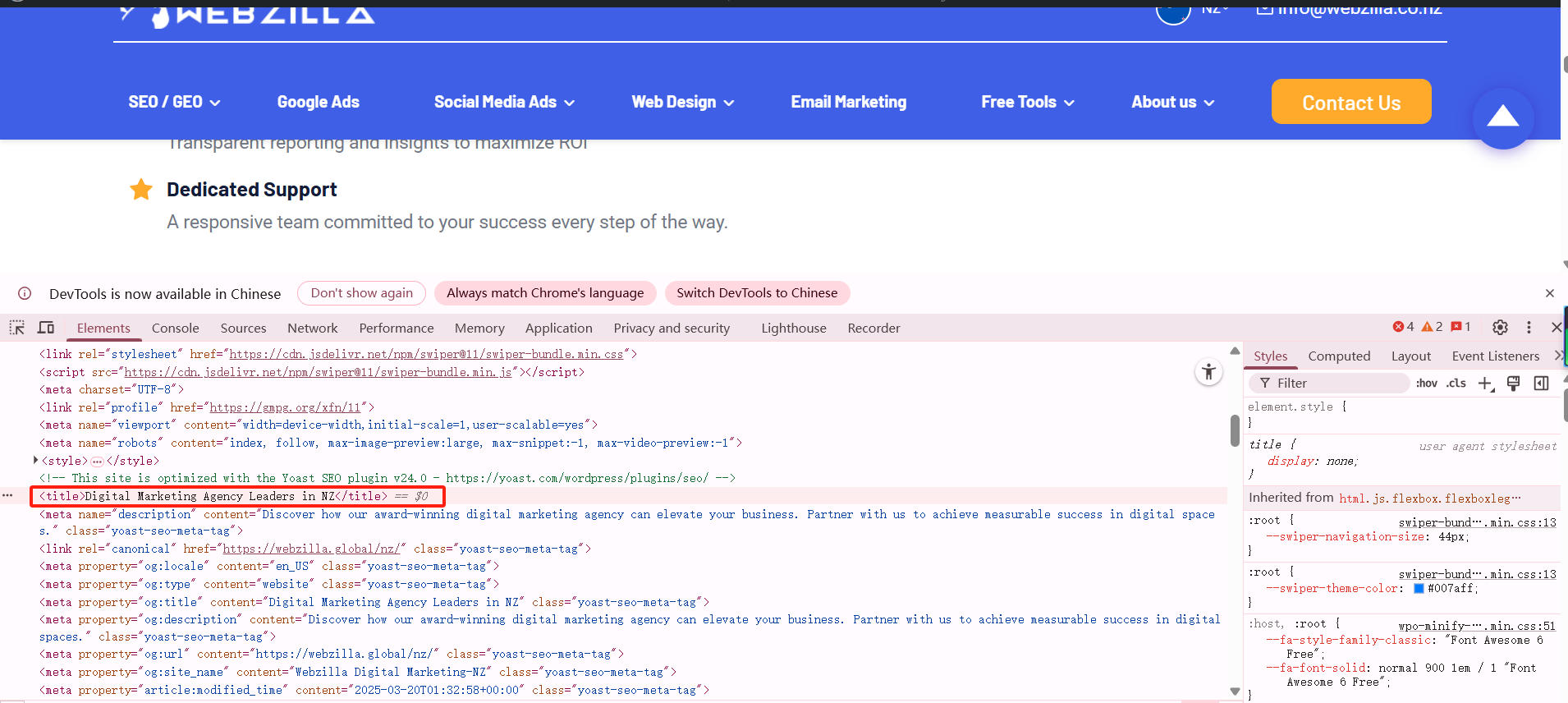Click Elements panel scroll-down arrow
This screenshot has width=1568, height=703.
click(x=1235, y=692)
